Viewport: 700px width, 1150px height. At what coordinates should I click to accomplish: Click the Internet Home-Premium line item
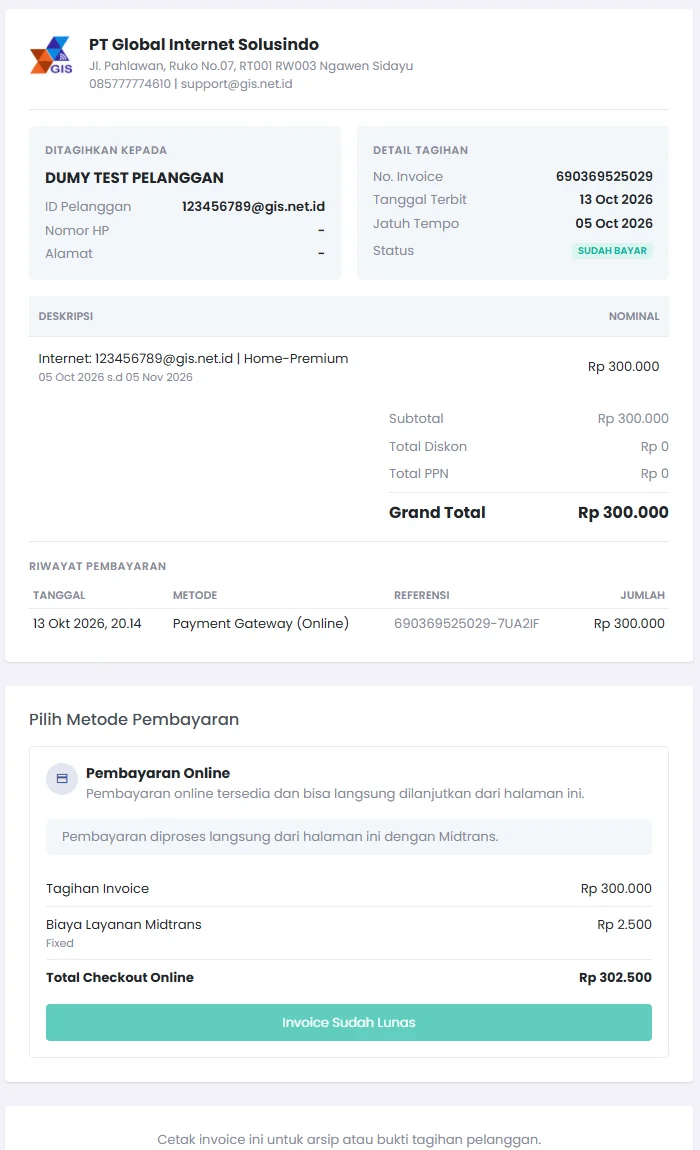(193, 359)
